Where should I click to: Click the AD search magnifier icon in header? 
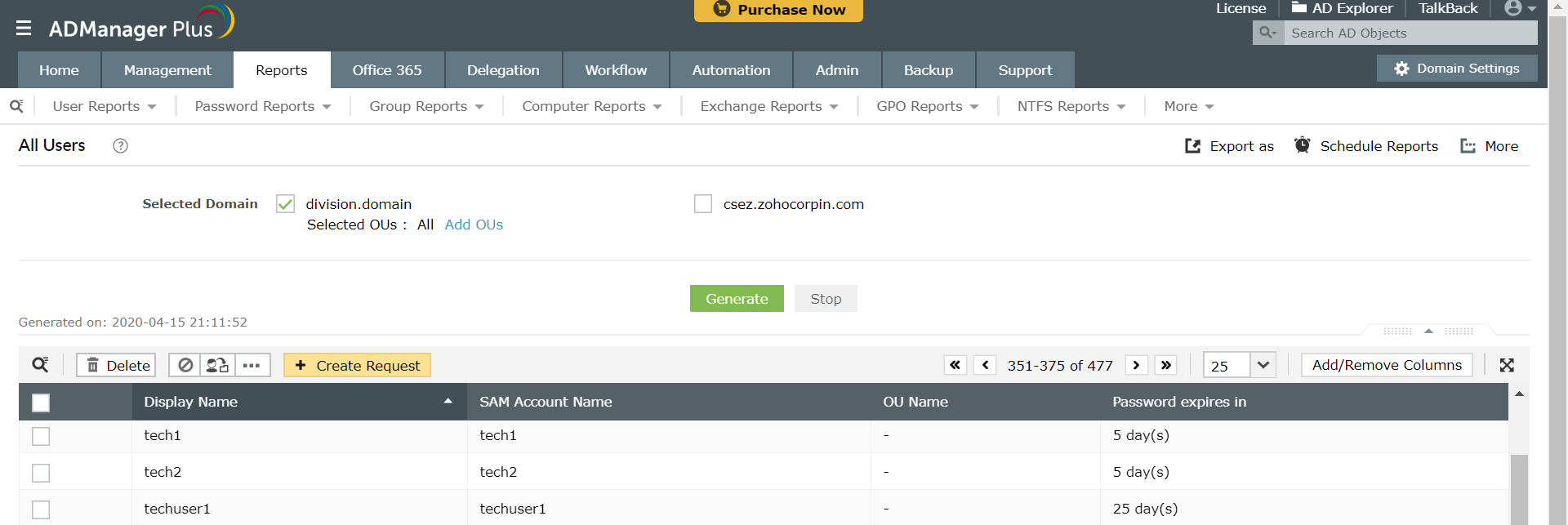(1267, 33)
